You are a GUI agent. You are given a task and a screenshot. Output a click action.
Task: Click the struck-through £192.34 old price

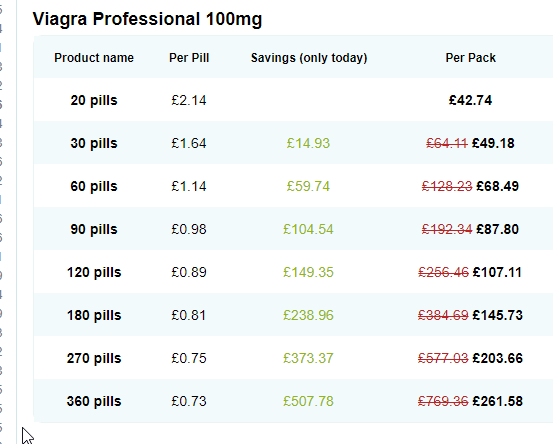(x=447, y=229)
